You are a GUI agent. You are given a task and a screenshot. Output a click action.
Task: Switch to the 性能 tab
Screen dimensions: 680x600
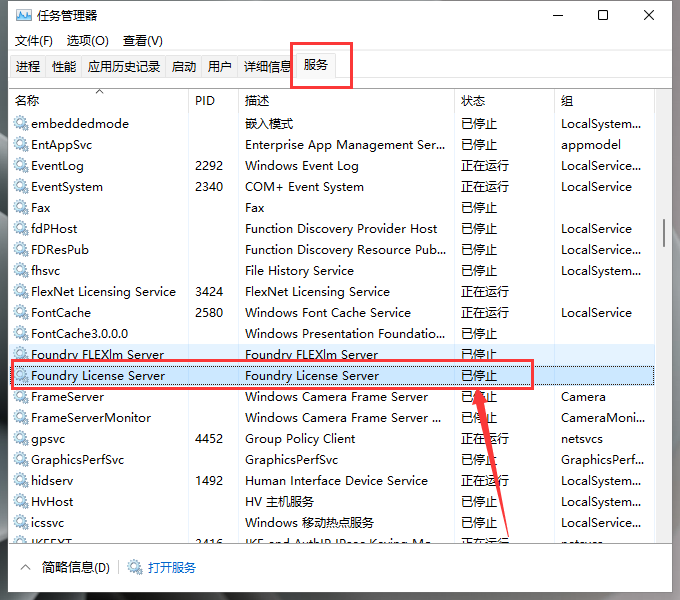64,66
